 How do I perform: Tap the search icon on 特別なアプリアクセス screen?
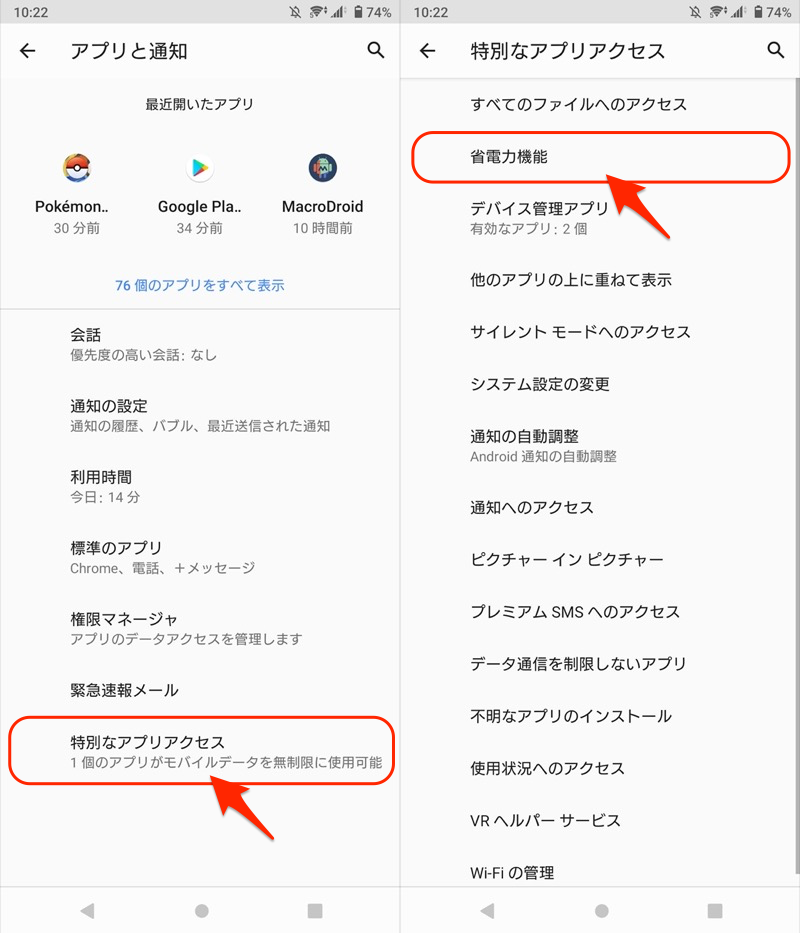click(x=776, y=51)
